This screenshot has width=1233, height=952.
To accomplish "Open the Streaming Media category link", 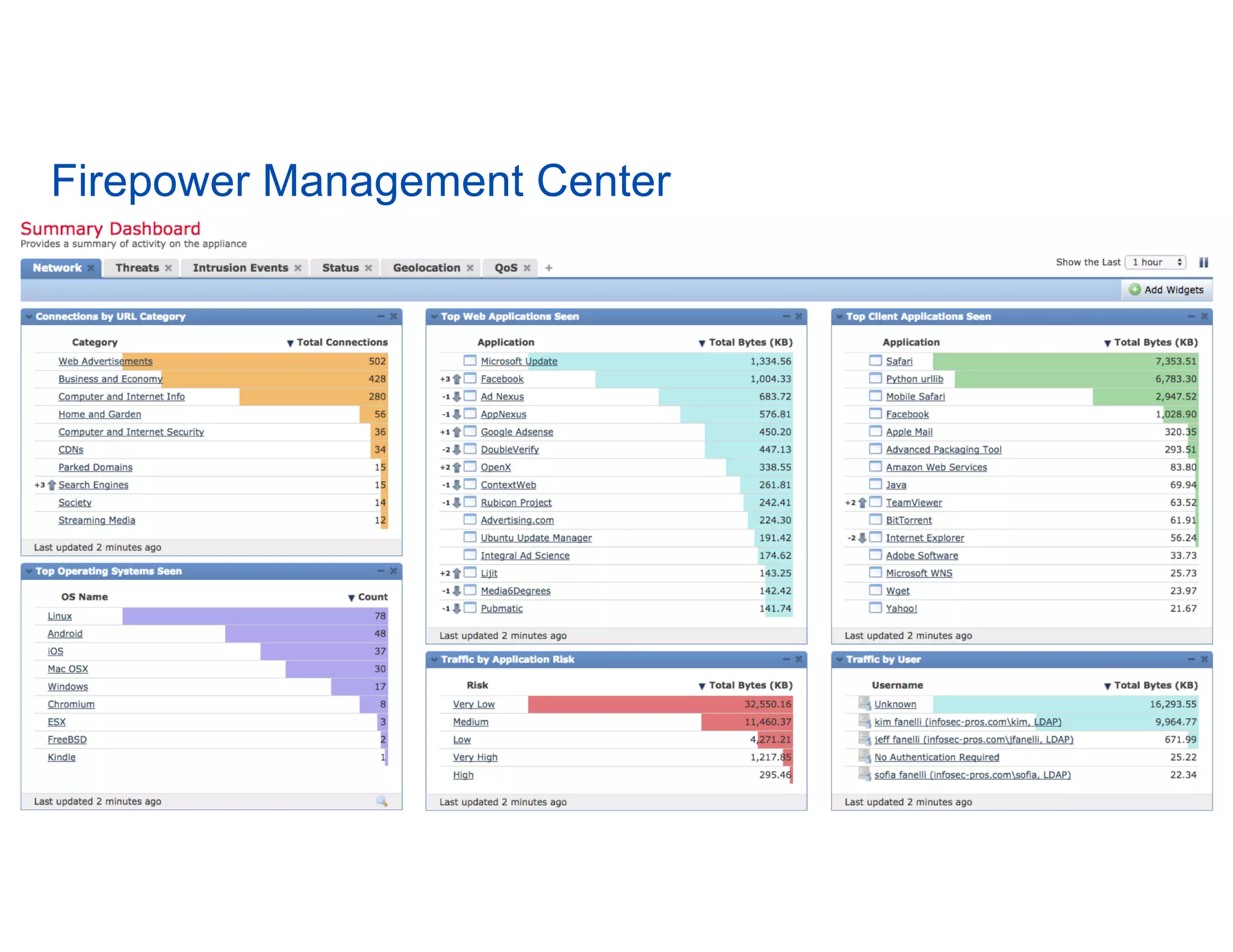I will (x=96, y=520).
